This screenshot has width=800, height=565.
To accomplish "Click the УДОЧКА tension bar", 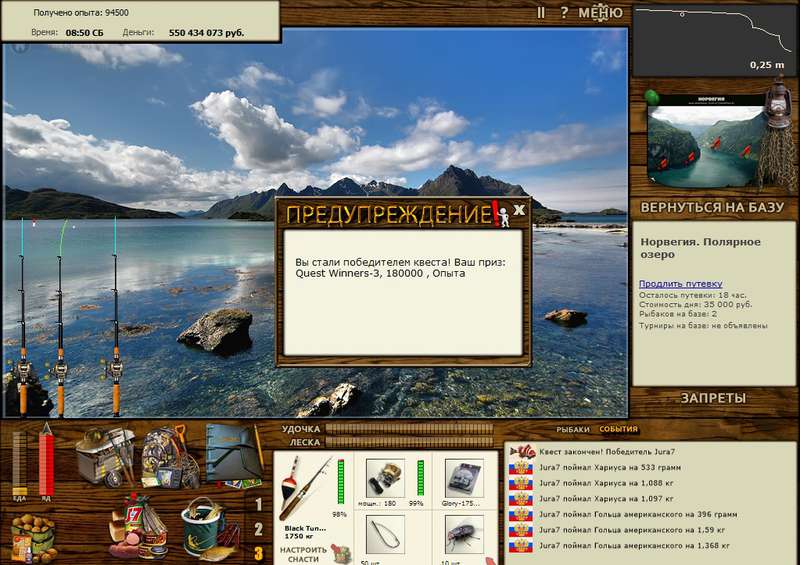I will [x=410, y=429].
